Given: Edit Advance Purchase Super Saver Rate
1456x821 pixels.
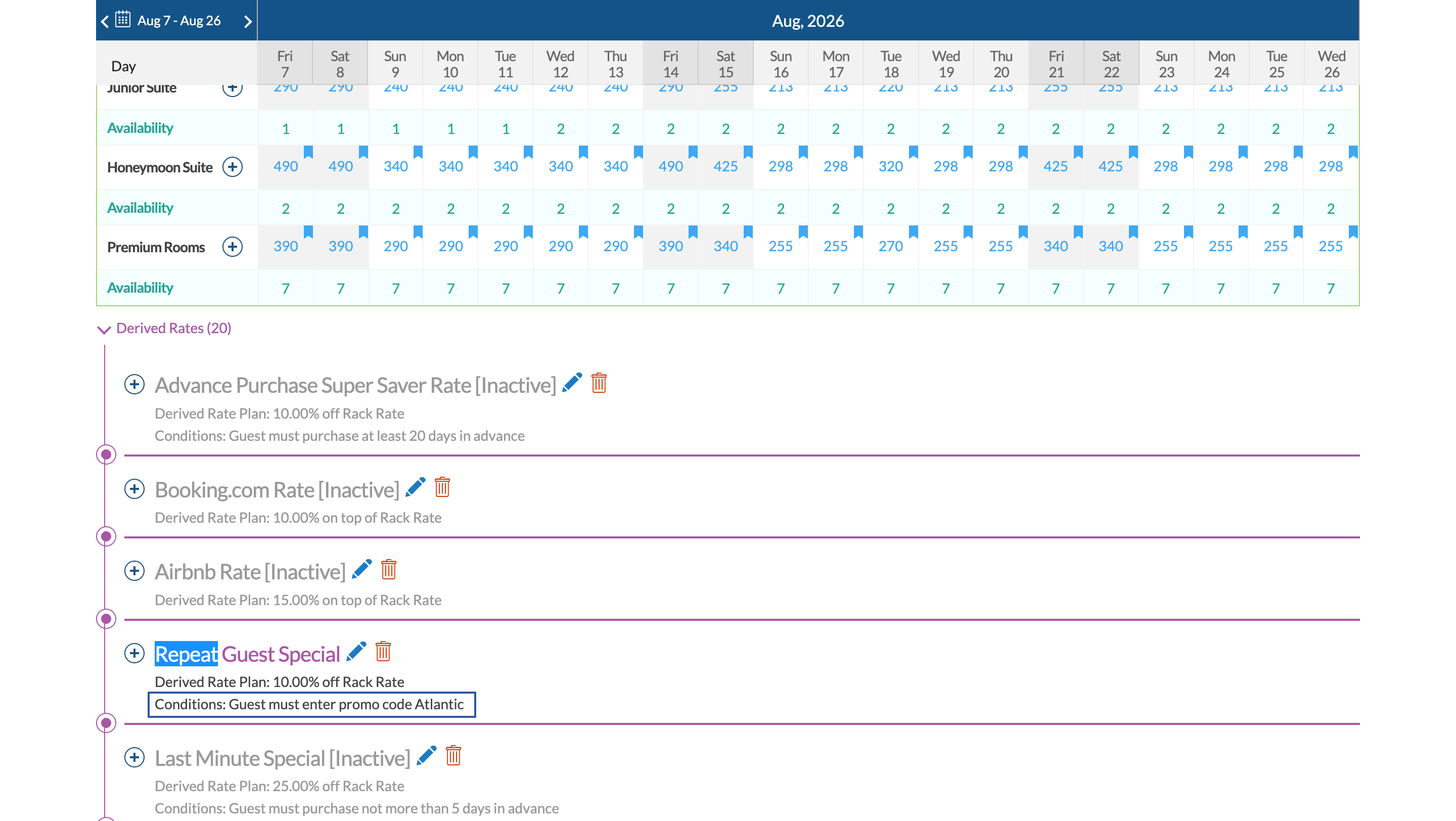Looking at the screenshot, I should [572, 383].
